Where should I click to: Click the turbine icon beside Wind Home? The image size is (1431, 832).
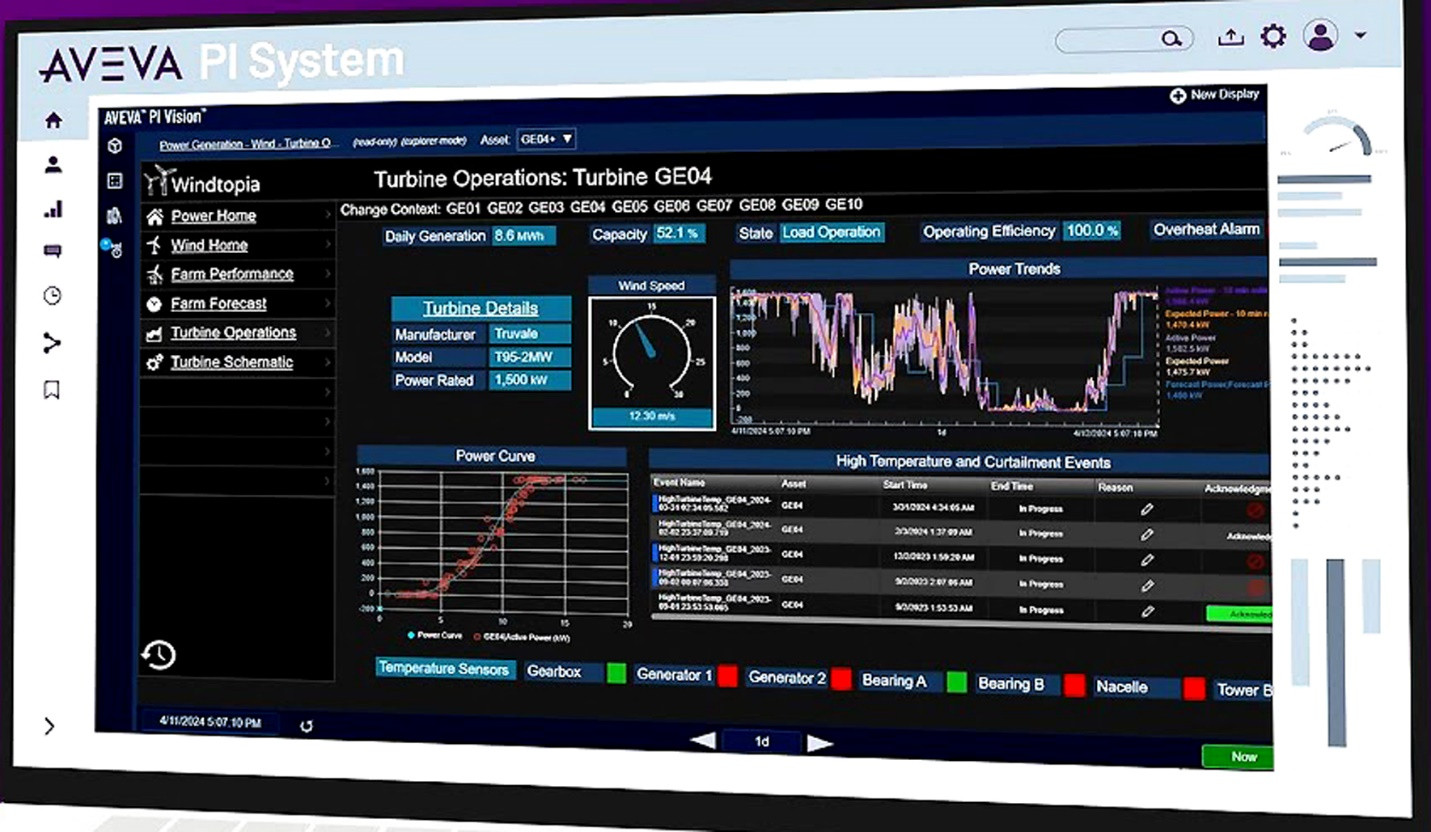[154, 245]
